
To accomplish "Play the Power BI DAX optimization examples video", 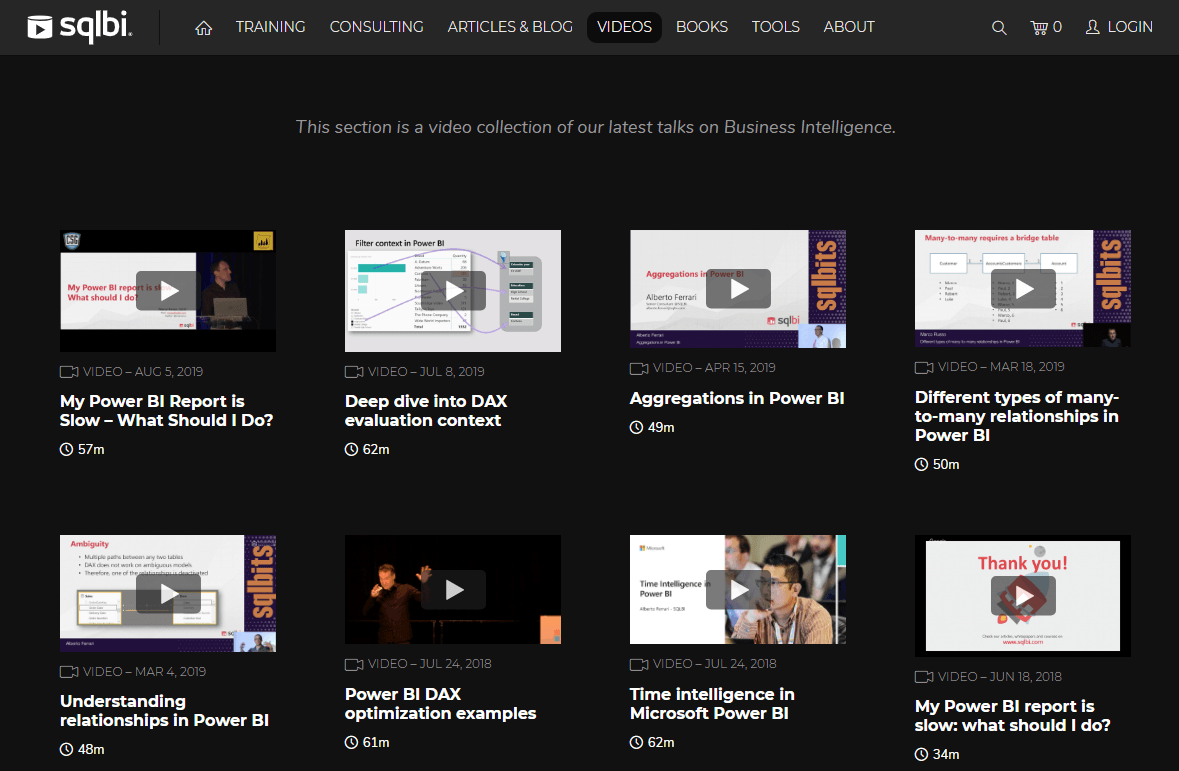I will 453,590.
